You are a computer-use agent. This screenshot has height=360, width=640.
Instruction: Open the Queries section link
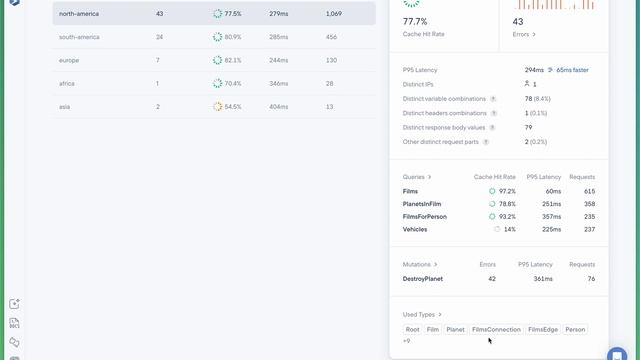click(x=417, y=177)
